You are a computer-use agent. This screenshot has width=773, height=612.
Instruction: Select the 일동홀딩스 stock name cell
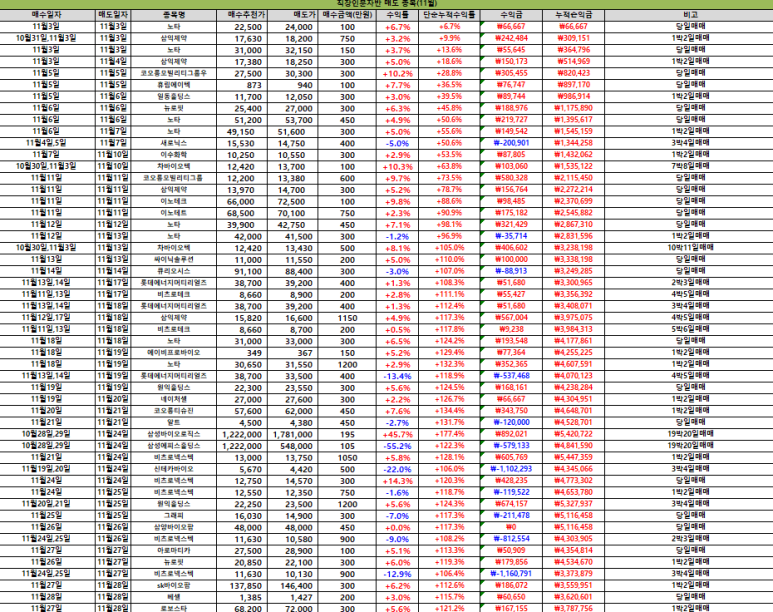coord(174,97)
